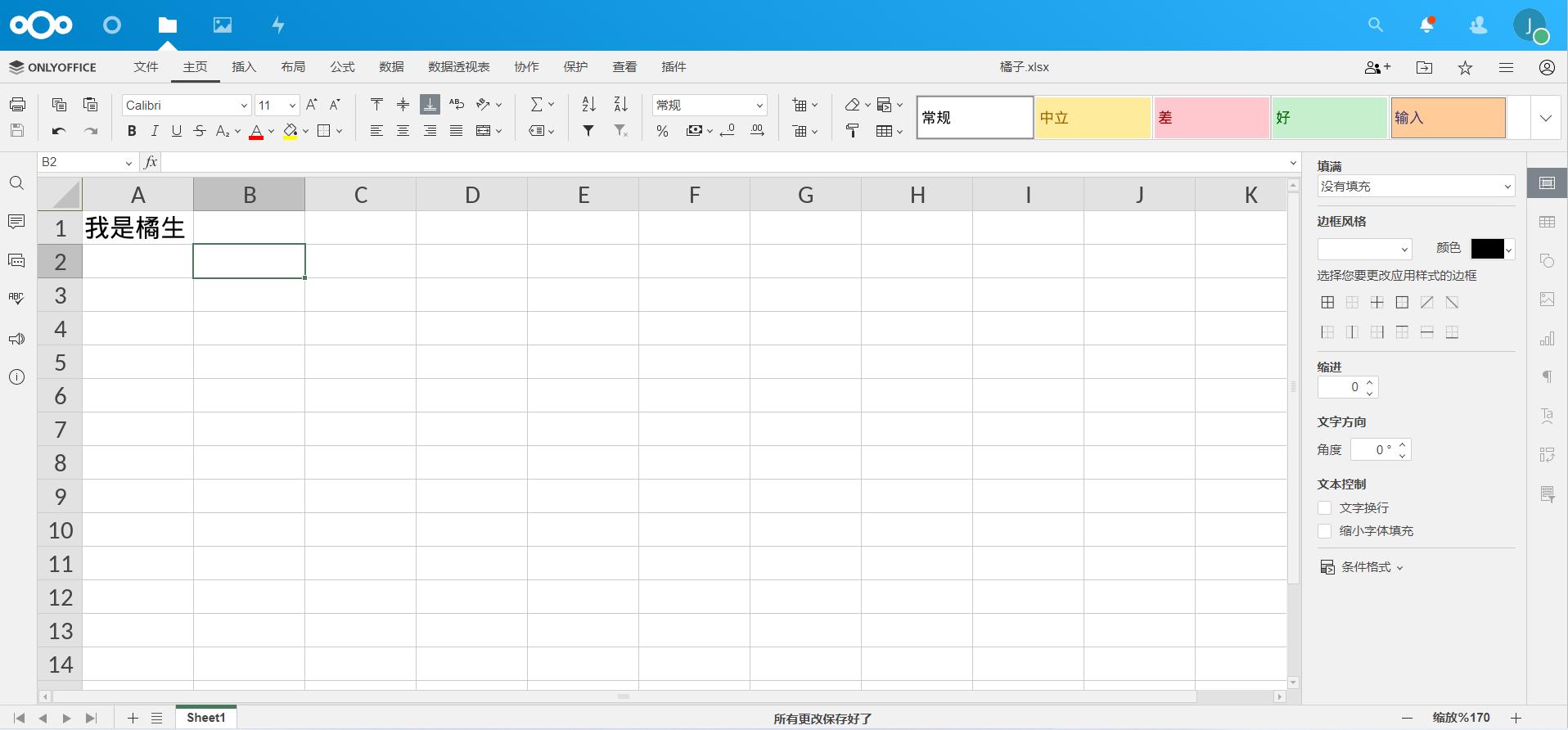Expand the formula bar
The width and height of the screenshot is (1568, 730).
point(1293,163)
